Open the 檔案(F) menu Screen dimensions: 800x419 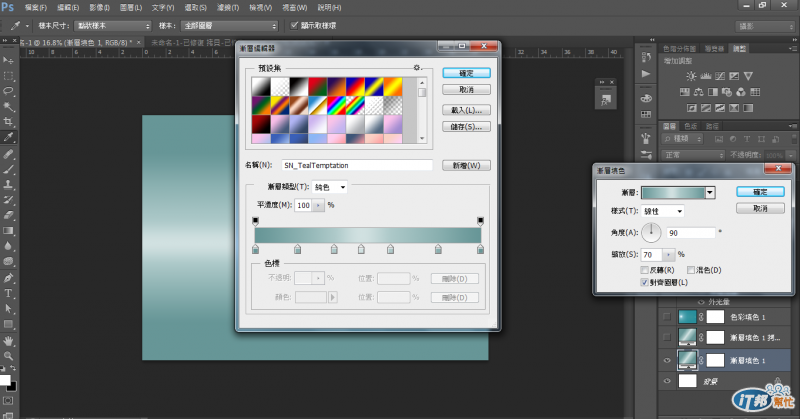35,8
